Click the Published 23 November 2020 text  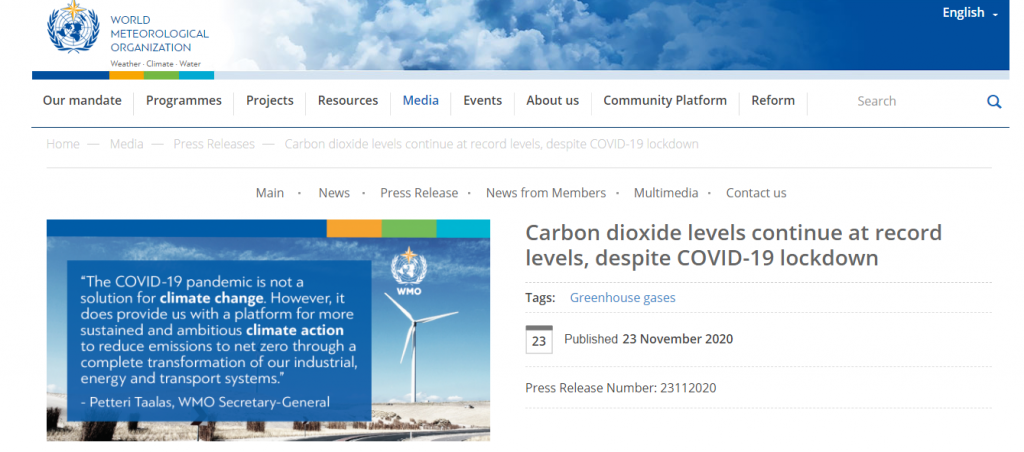[x=648, y=339]
